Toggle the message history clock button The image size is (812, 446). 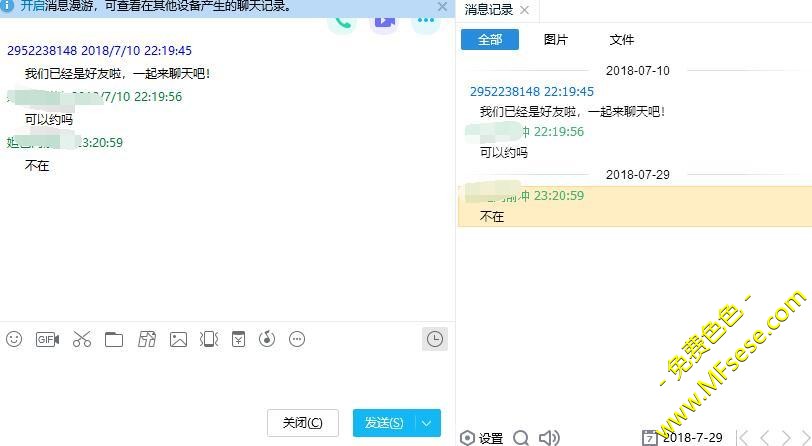[434, 339]
